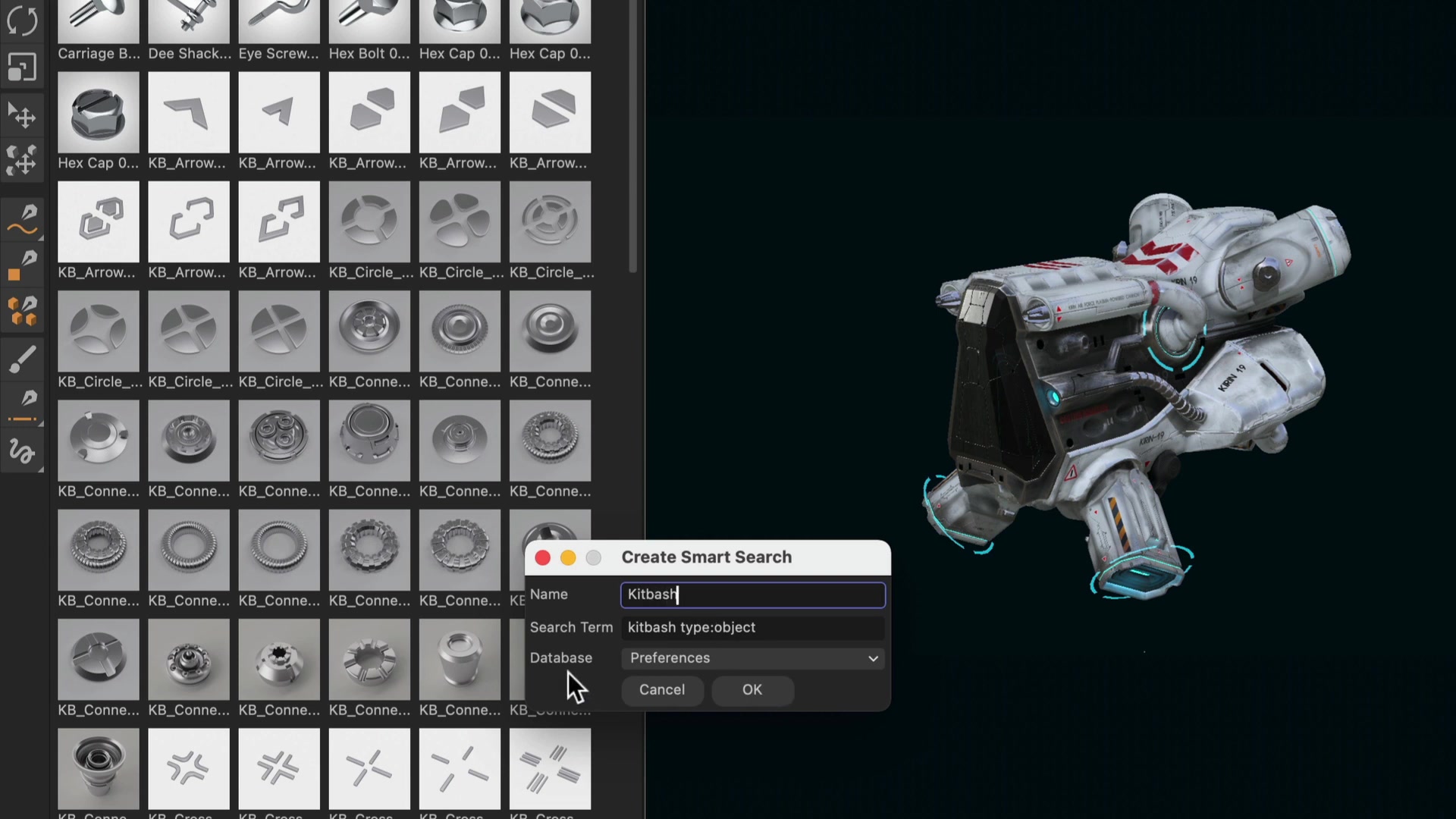Select the multi-object transform tool
Screen dimensions: 1456x819
pos(23,160)
